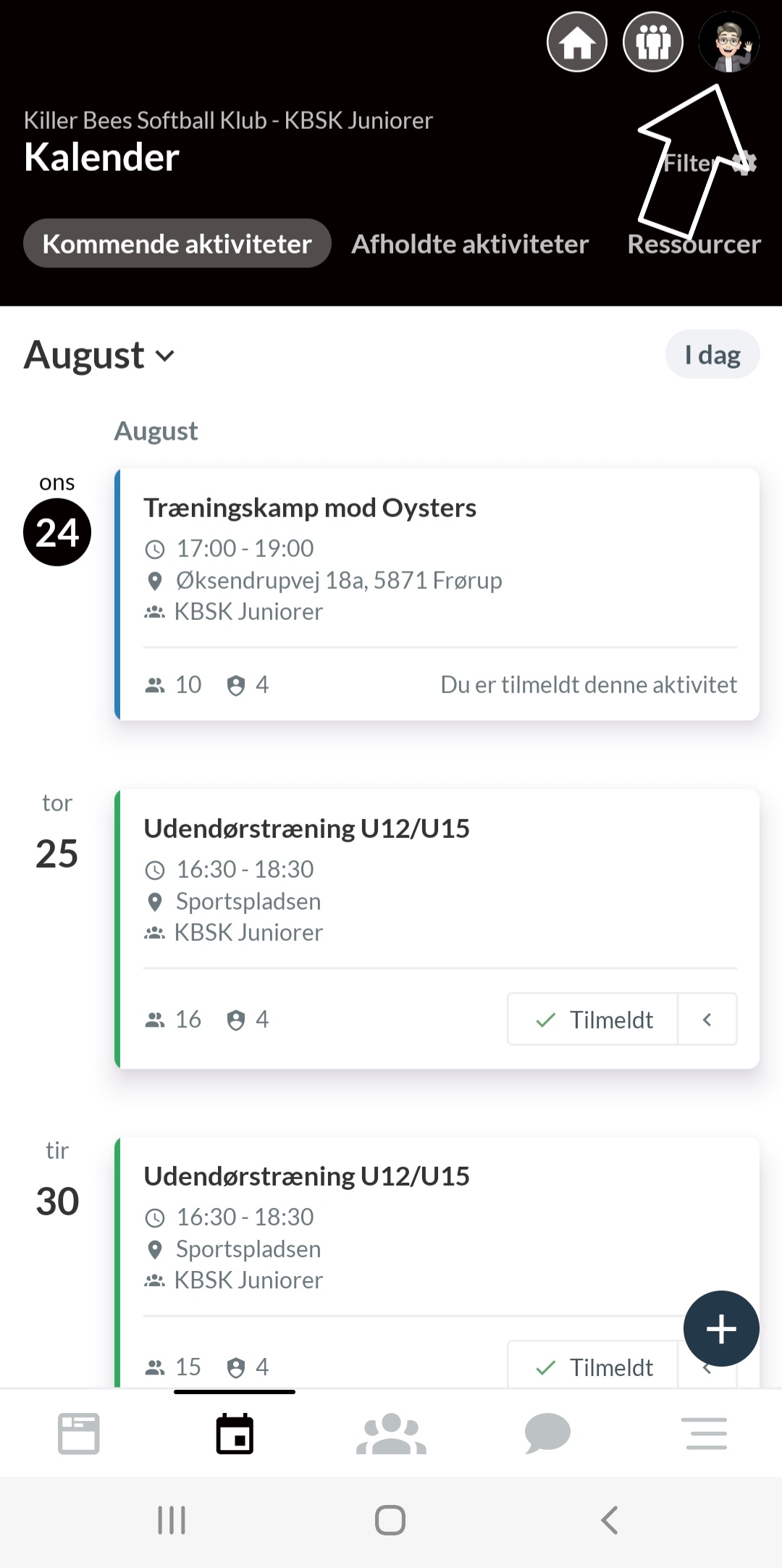Select Kommende aktiviteter tab
The width and height of the screenshot is (782, 1568).
point(177,243)
